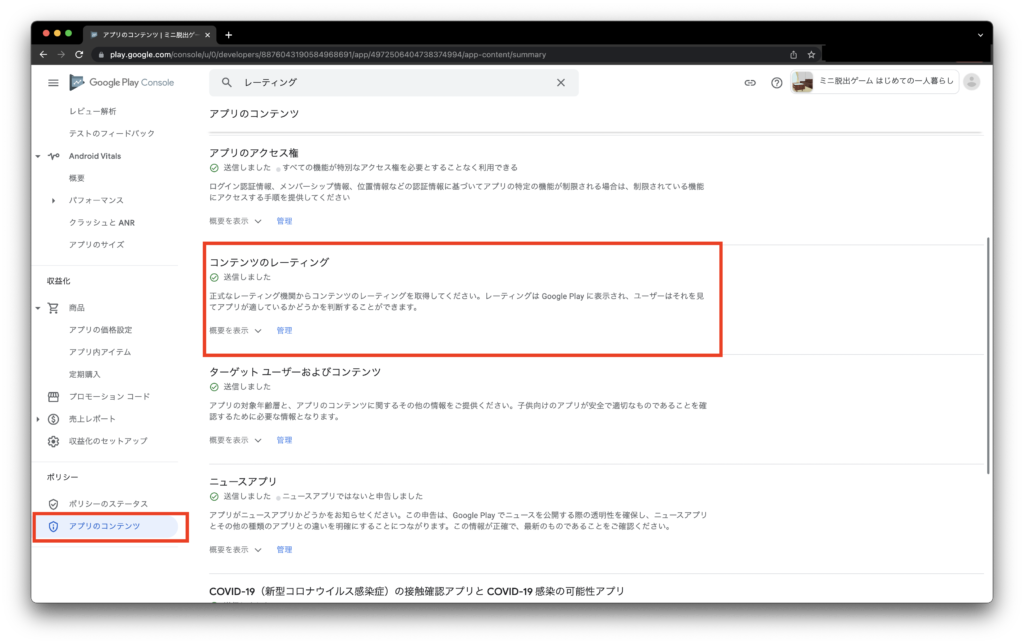1024x644 pixels.
Task: Click the Google Play Console logo
Action: point(122,82)
